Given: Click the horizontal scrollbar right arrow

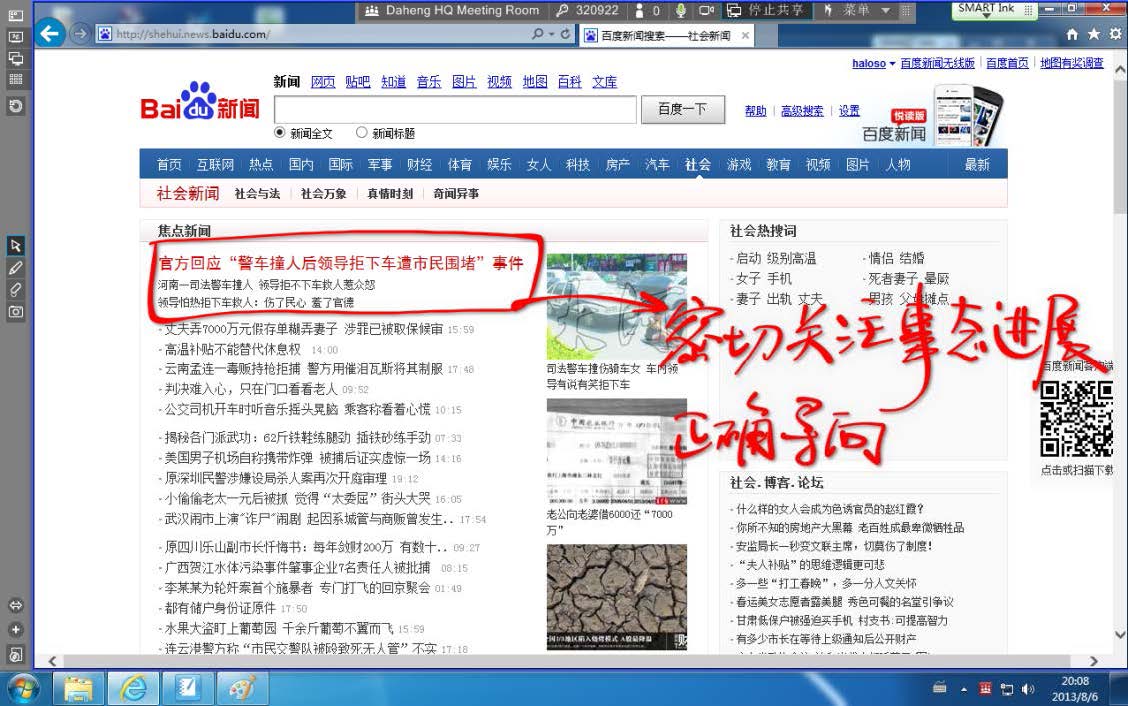Looking at the screenshot, I should tap(1094, 661).
